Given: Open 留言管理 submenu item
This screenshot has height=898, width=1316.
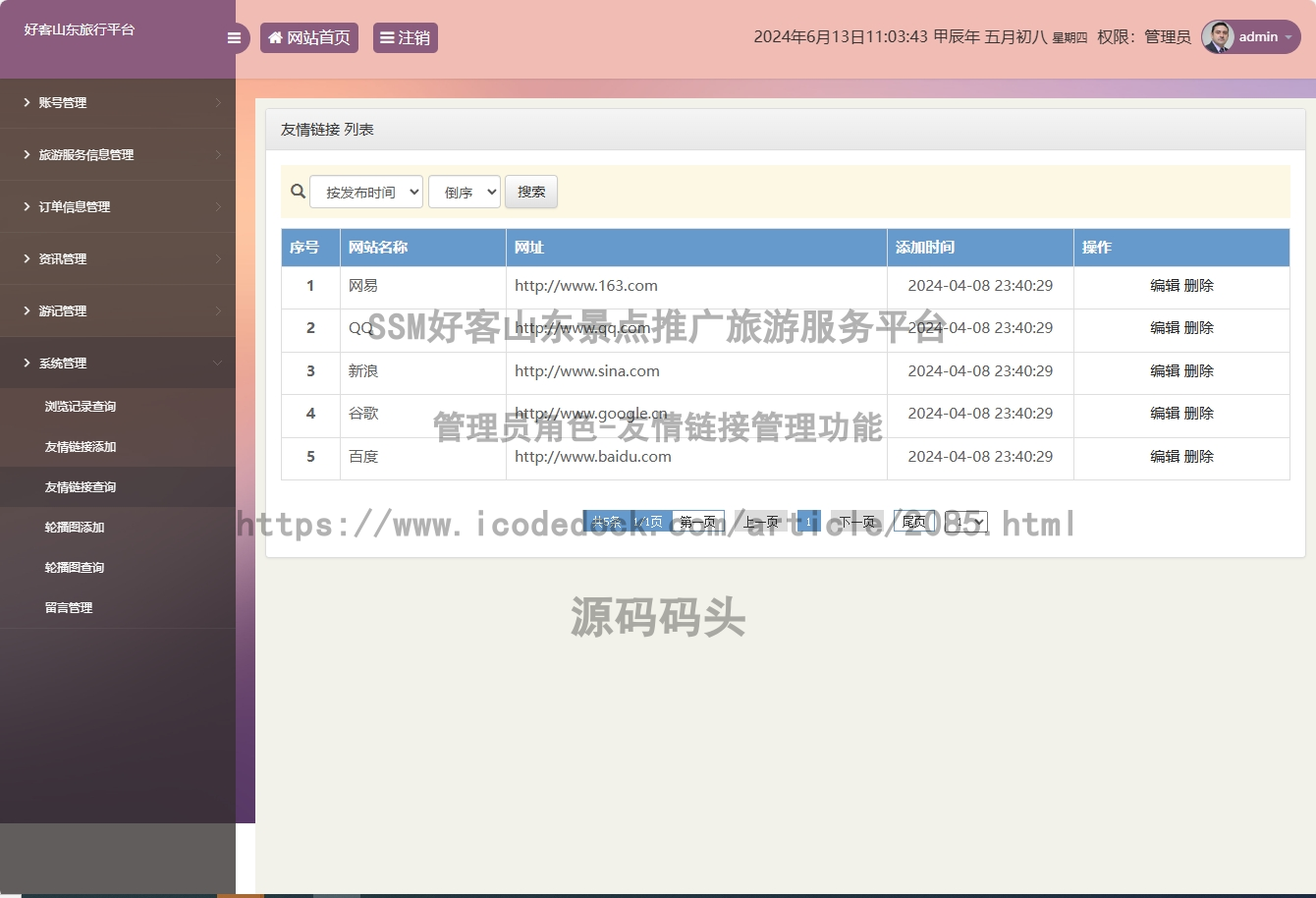Looking at the screenshot, I should pos(118,608).
